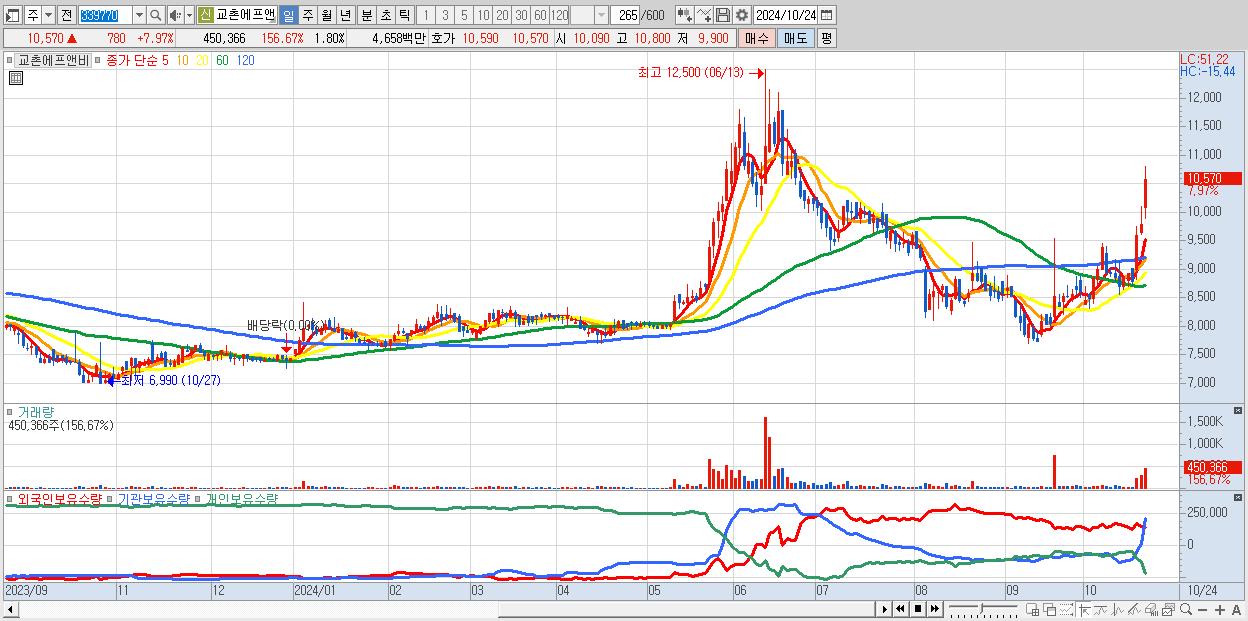Viewport: 1248px width, 621px height.
Task: Adjust the replay speed slider handle
Action: (x=982, y=608)
